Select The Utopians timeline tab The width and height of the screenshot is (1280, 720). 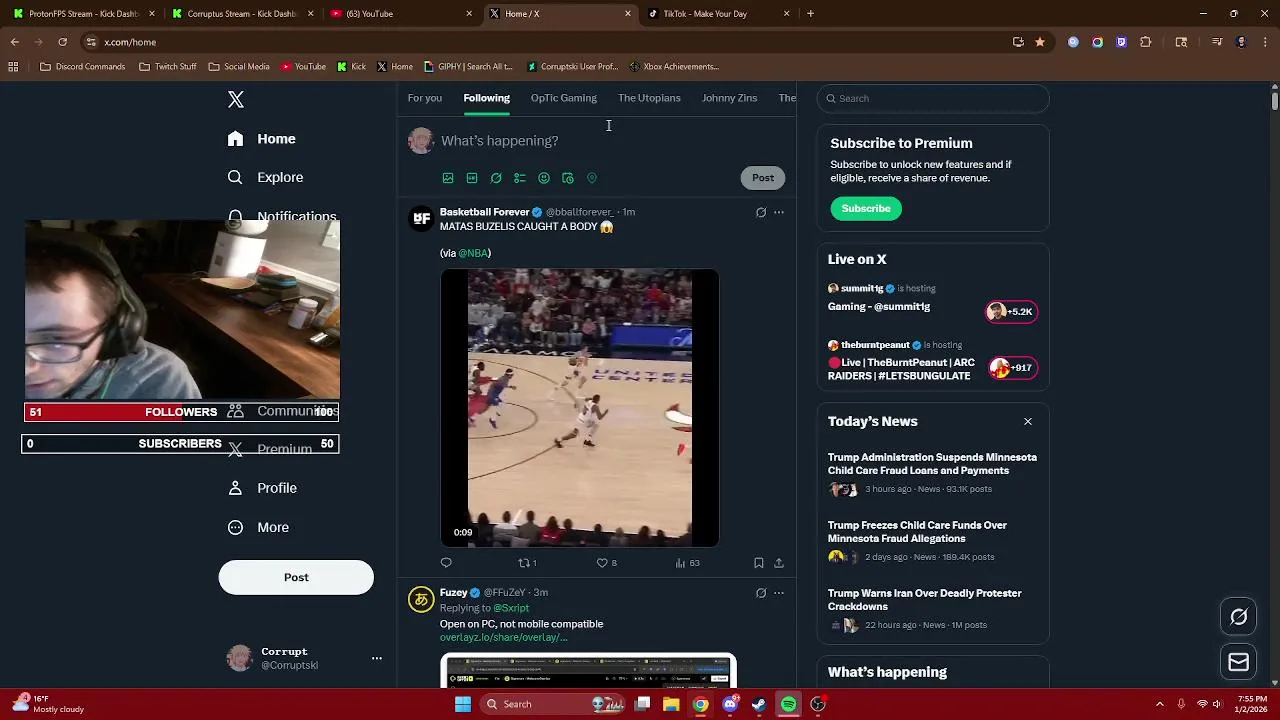[649, 98]
